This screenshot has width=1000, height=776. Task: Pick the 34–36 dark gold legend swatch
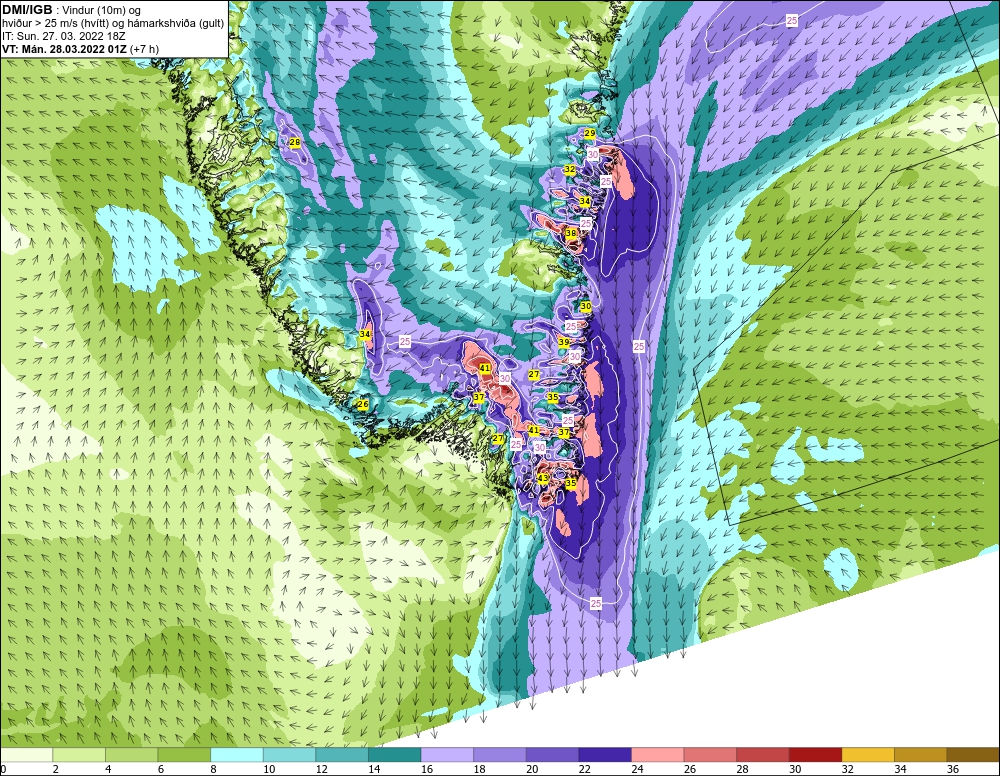pos(920,755)
